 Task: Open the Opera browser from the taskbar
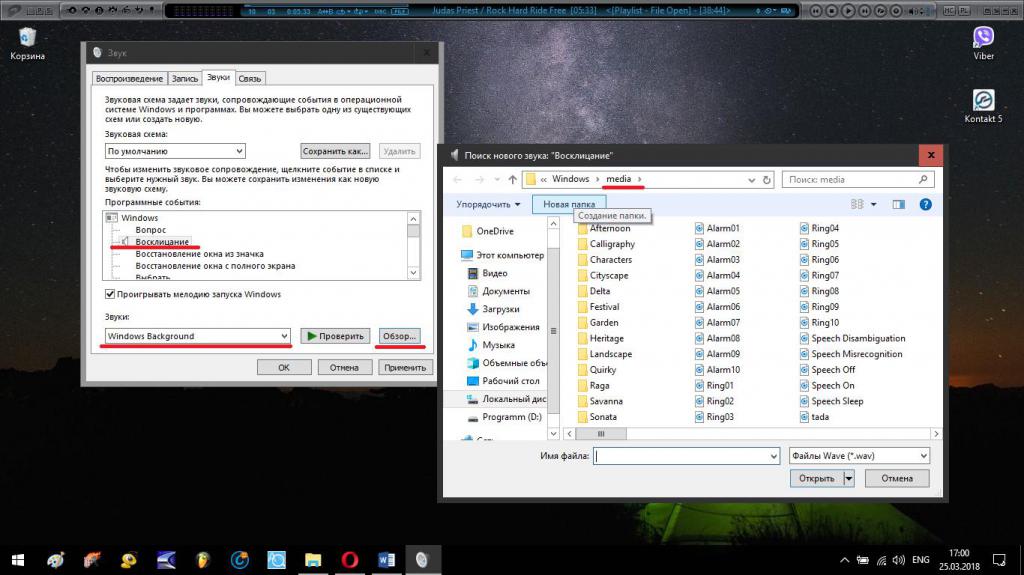point(349,560)
